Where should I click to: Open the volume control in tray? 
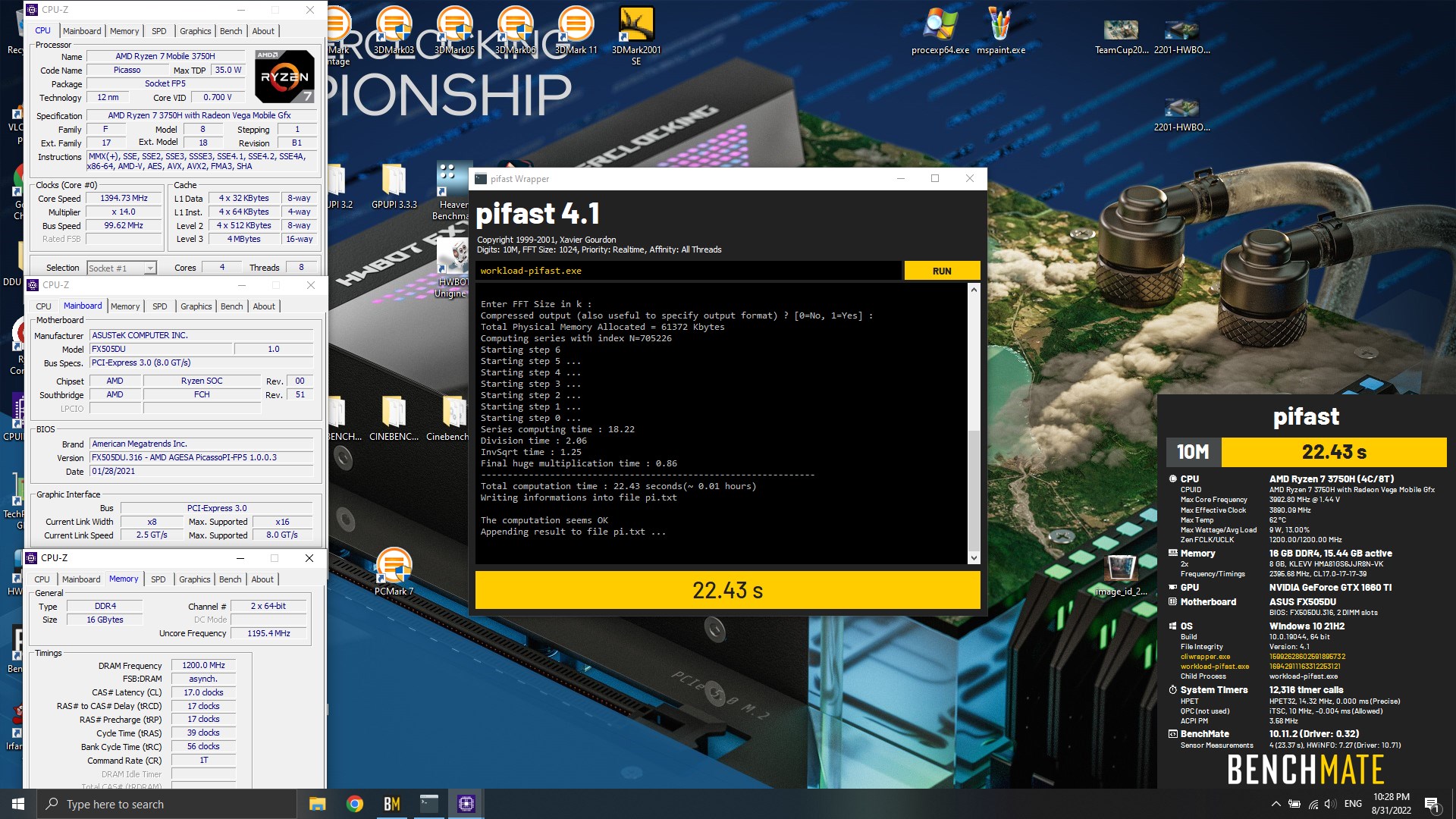pos(1331,804)
